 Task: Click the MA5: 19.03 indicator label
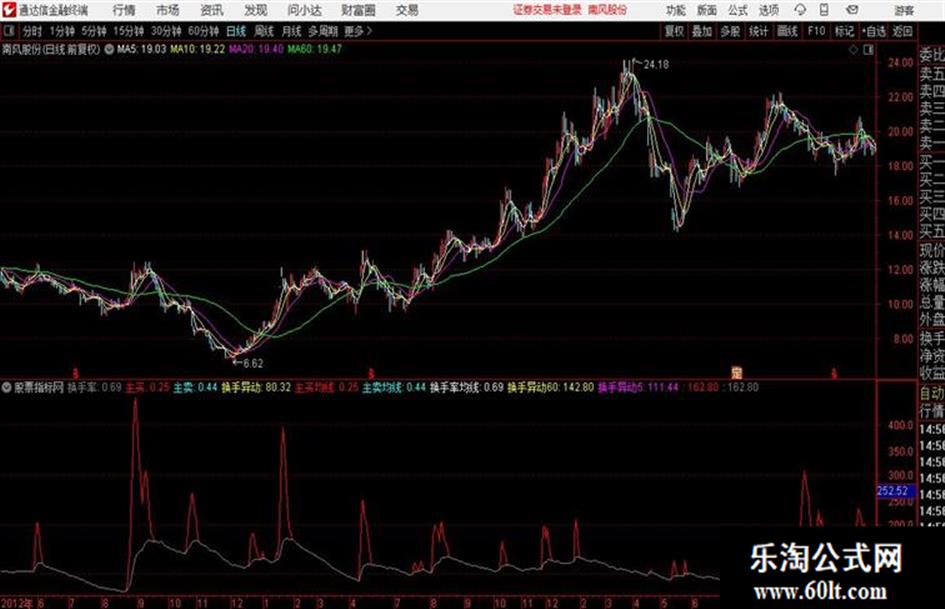point(141,49)
